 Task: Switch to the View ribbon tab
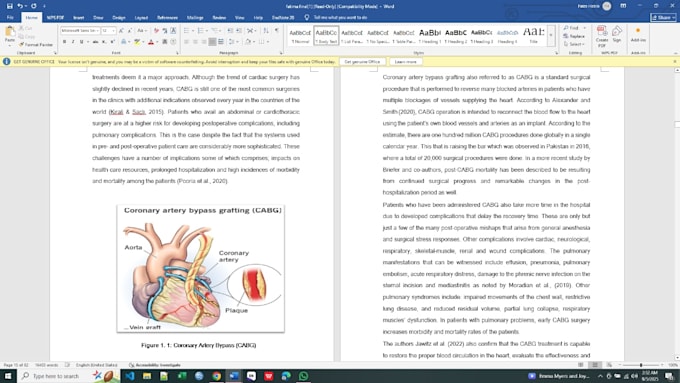coord(239,17)
